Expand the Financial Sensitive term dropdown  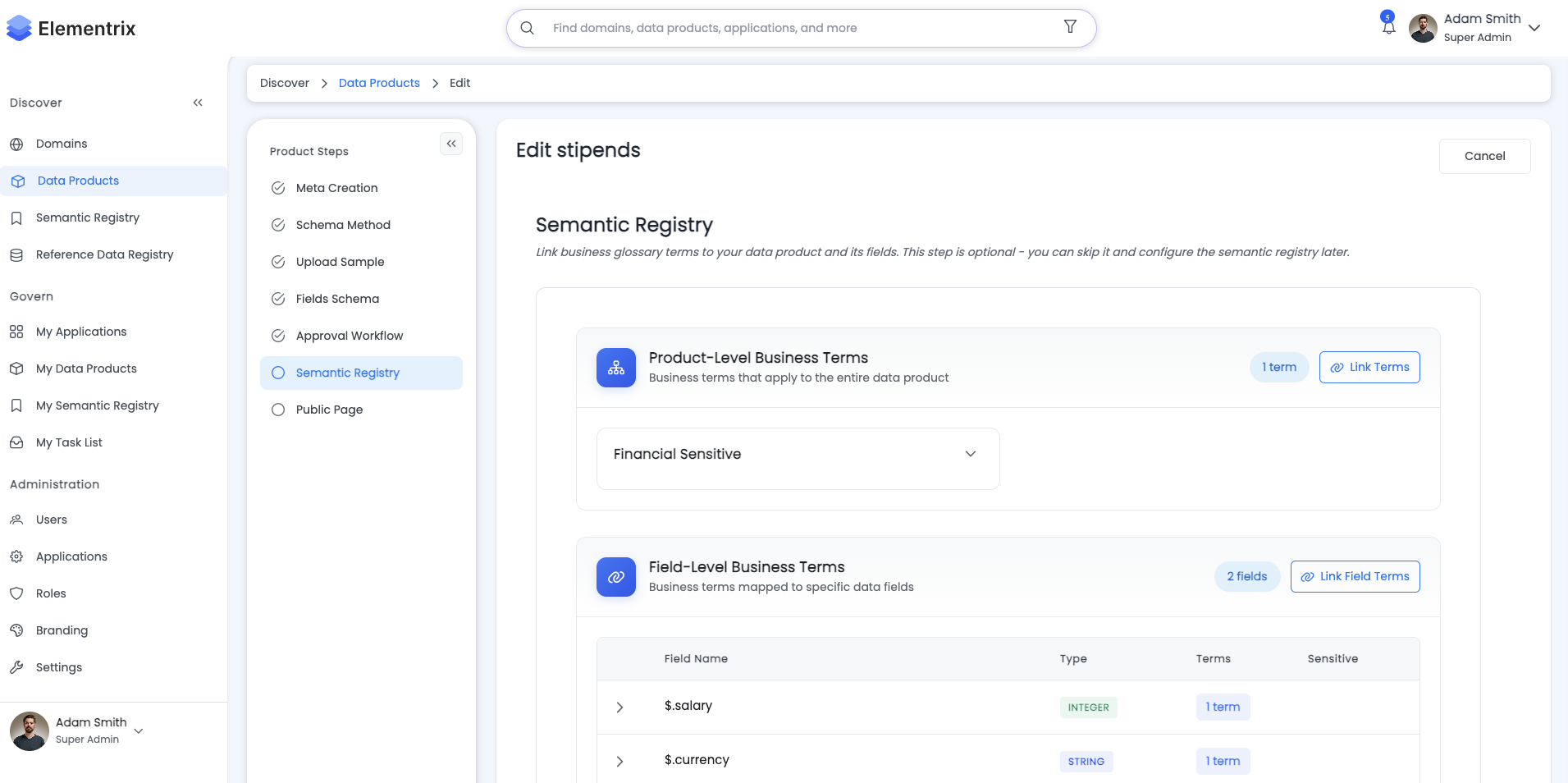(970, 454)
